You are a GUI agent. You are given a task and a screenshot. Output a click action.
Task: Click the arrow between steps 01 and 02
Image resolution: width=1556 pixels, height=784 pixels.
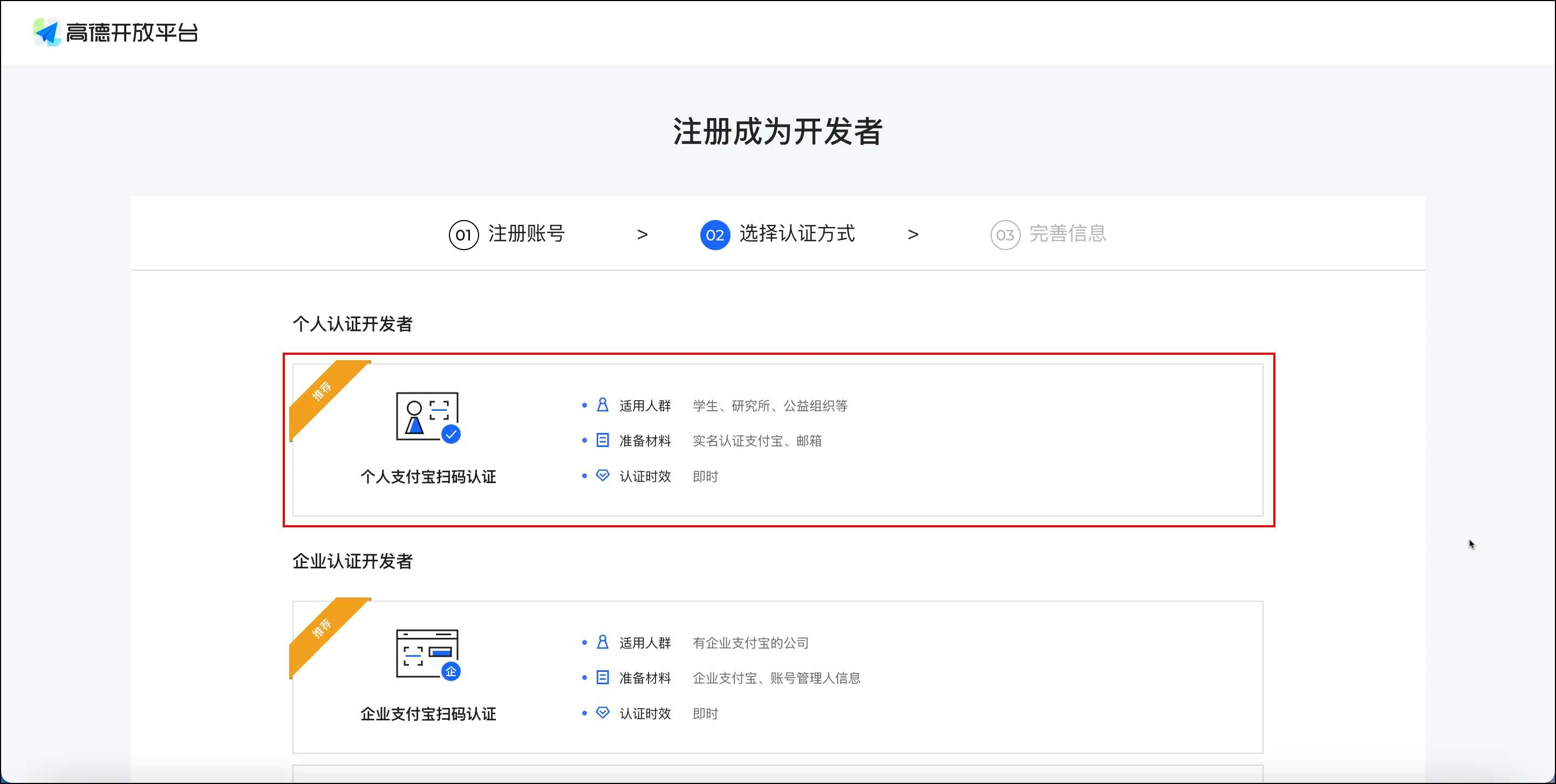[642, 234]
